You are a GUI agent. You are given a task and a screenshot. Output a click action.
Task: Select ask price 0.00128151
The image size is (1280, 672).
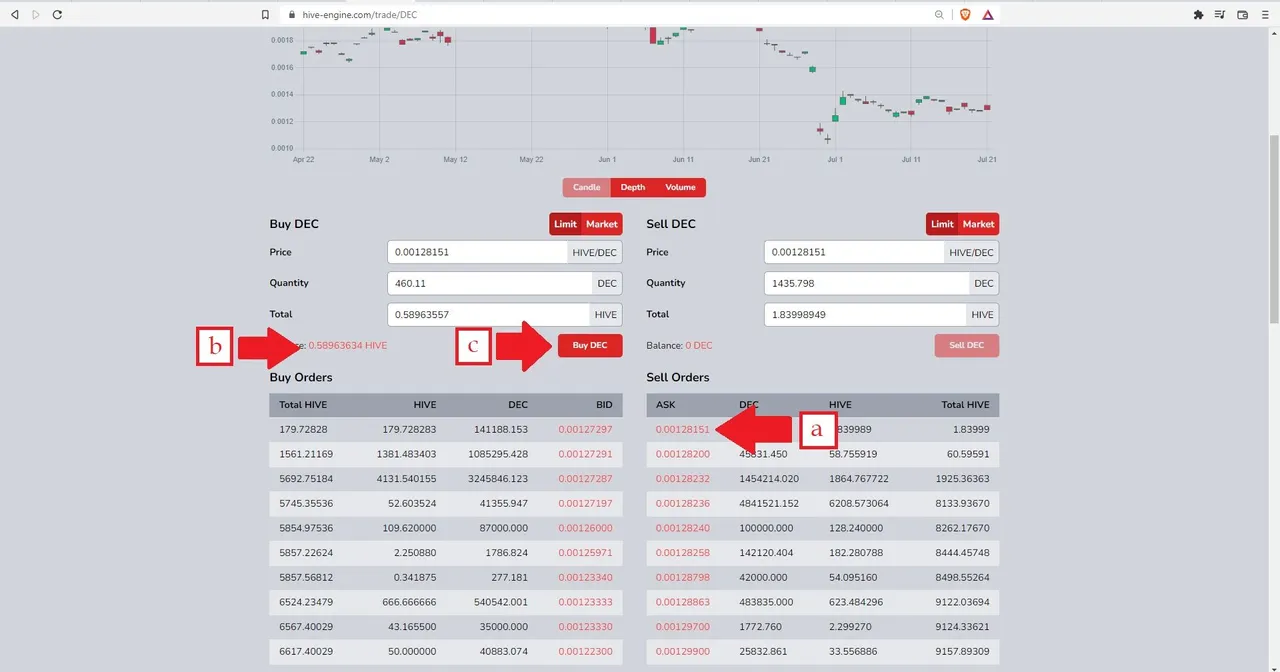(682, 430)
